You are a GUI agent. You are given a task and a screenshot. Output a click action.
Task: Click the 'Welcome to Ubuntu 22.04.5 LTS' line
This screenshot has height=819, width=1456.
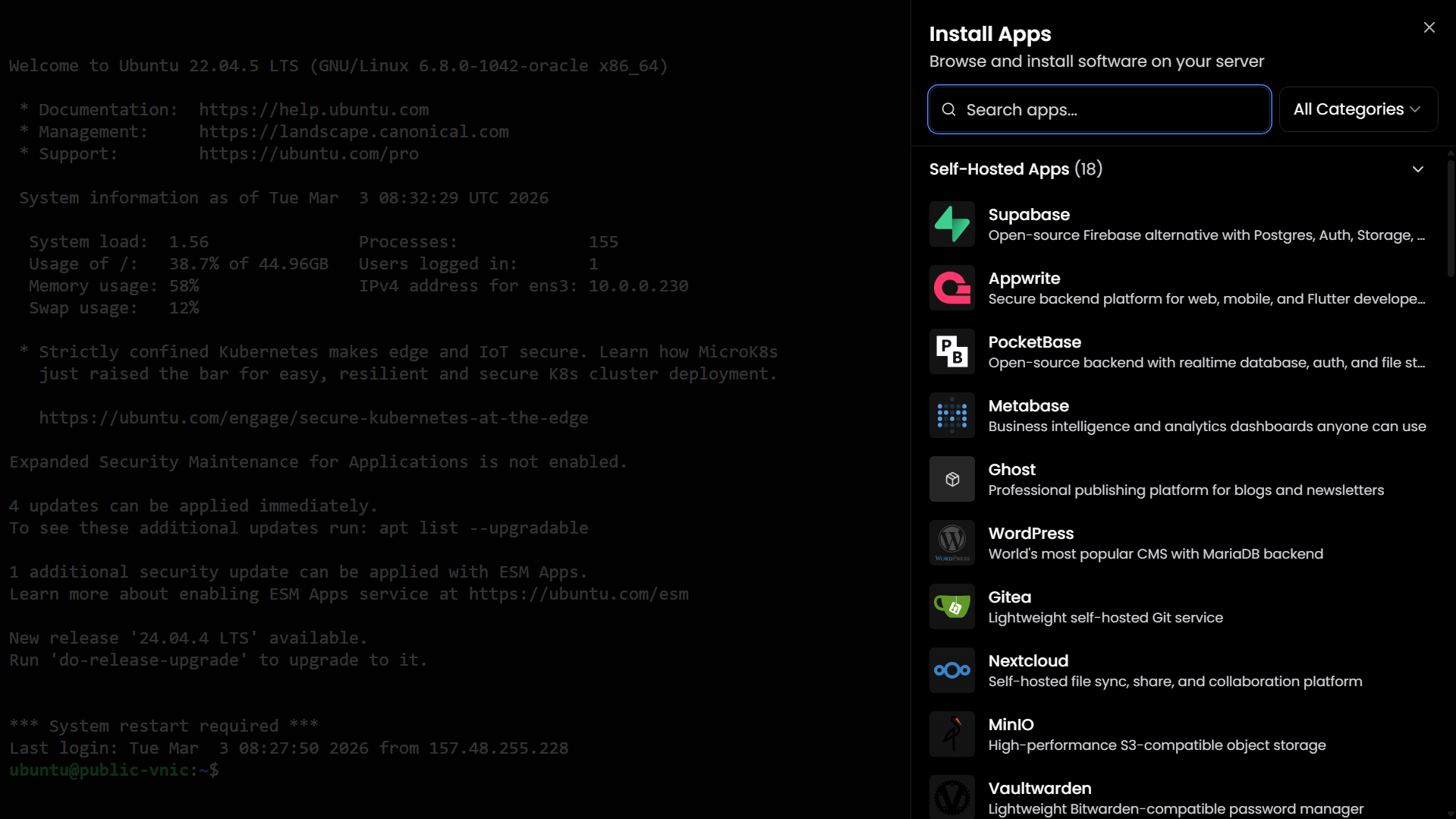point(338,65)
